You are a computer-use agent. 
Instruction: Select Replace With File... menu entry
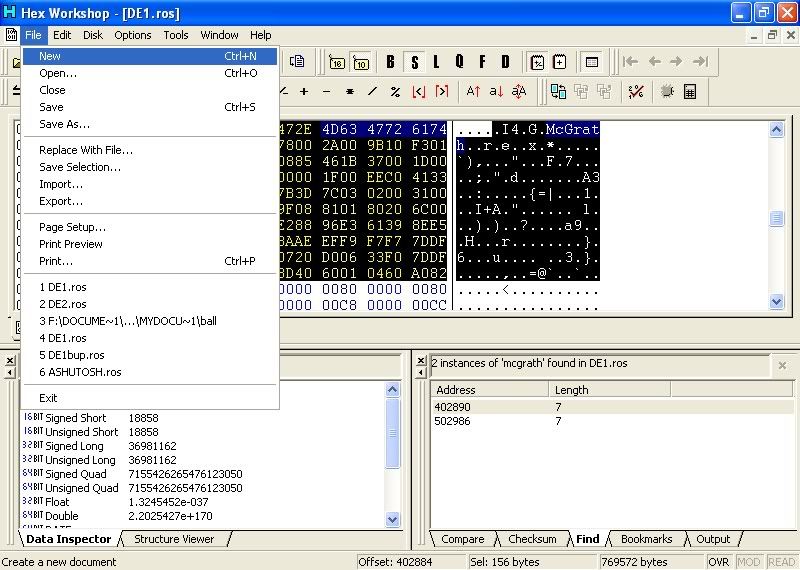pyautogui.click(x=151, y=150)
